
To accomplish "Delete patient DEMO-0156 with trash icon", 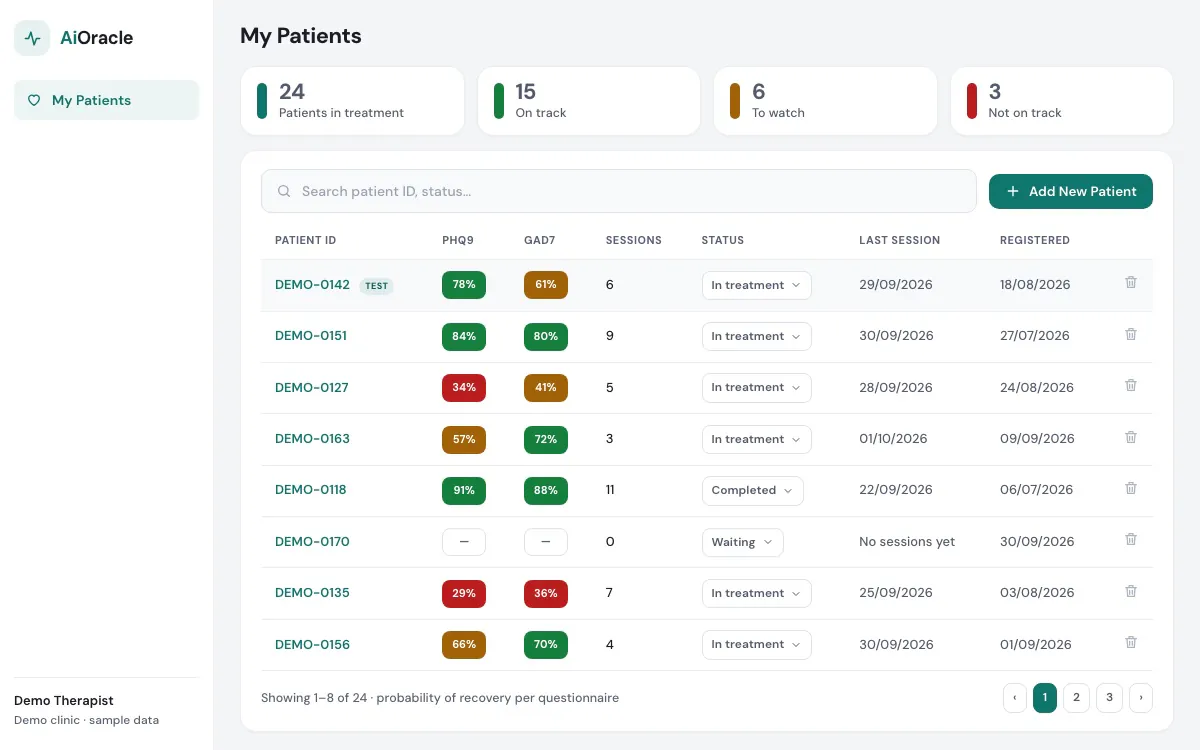I will click(x=1131, y=642).
